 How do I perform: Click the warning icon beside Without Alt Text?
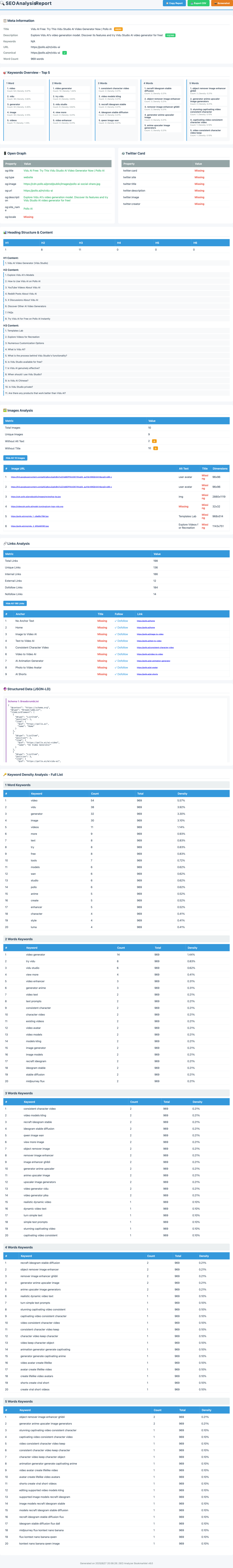154,441
